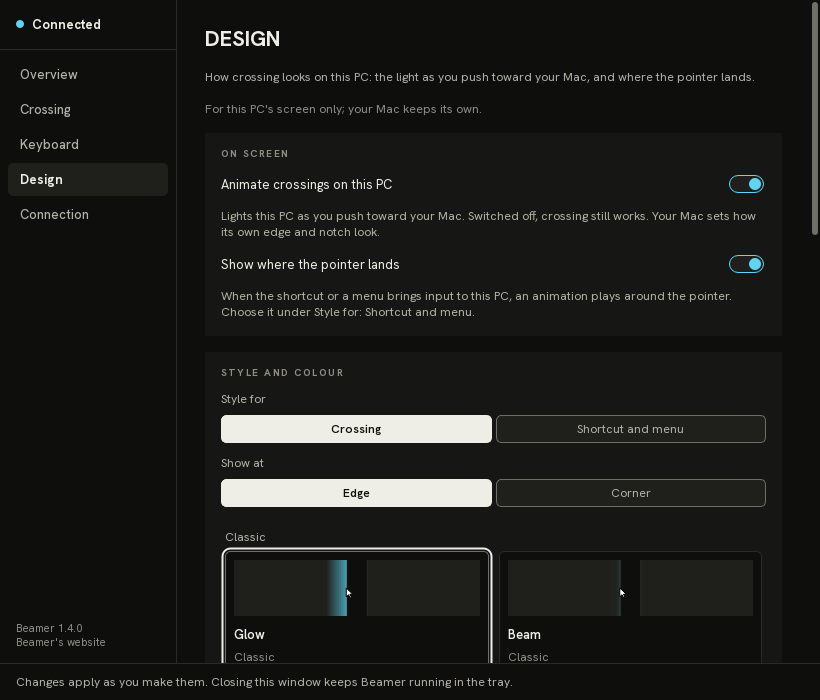Disable Show where the pointer lands switch
This screenshot has width=820, height=700.
746,264
